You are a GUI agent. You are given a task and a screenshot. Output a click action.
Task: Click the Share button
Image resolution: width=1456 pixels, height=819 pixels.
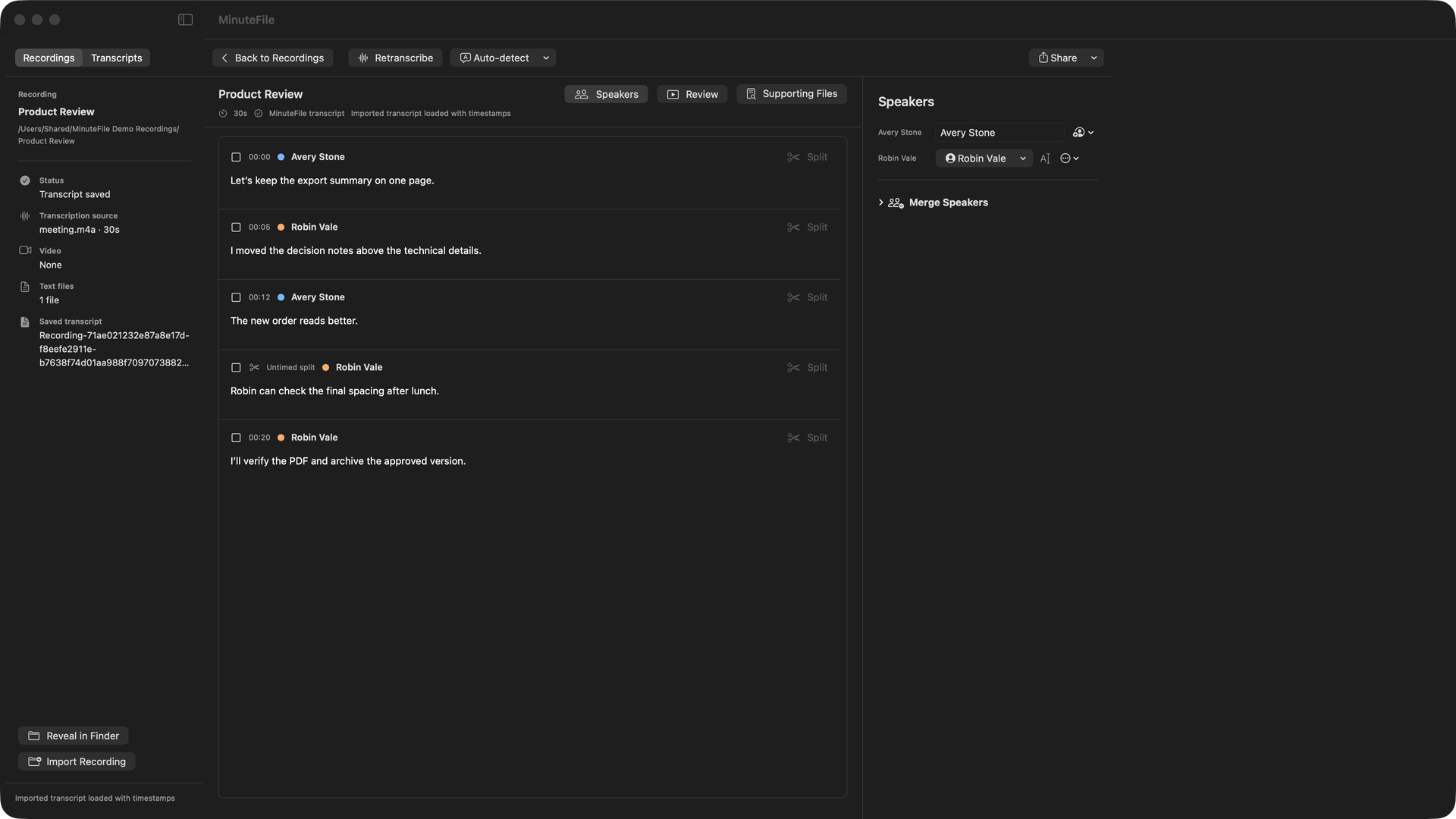[x=1057, y=58]
